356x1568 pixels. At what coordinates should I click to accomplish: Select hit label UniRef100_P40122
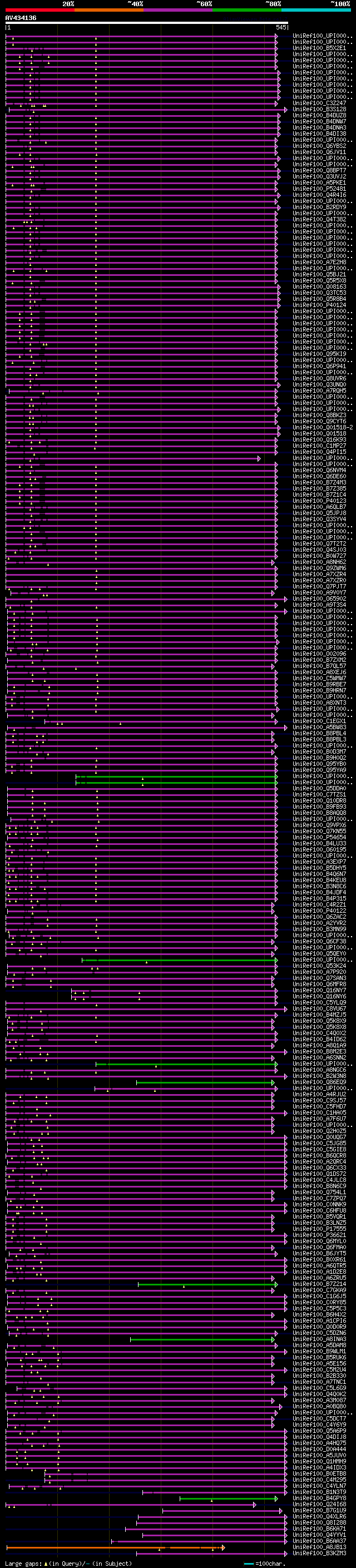pos(319,911)
